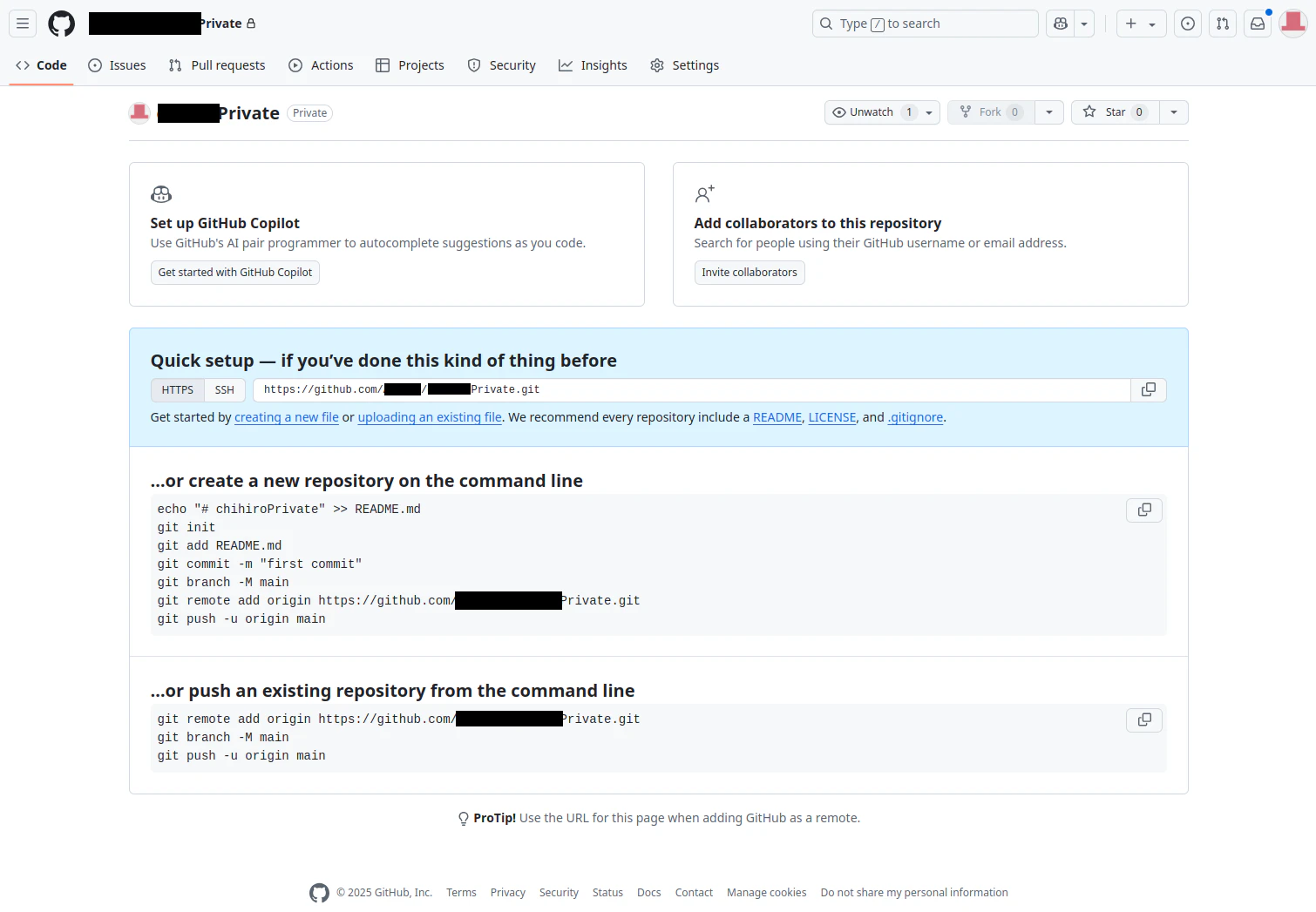The width and height of the screenshot is (1316, 912).
Task: Copy the repository URL to clipboard
Action: click(1149, 390)
